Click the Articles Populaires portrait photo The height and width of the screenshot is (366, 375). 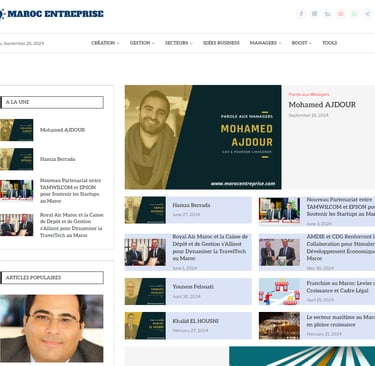pos(52,328)
